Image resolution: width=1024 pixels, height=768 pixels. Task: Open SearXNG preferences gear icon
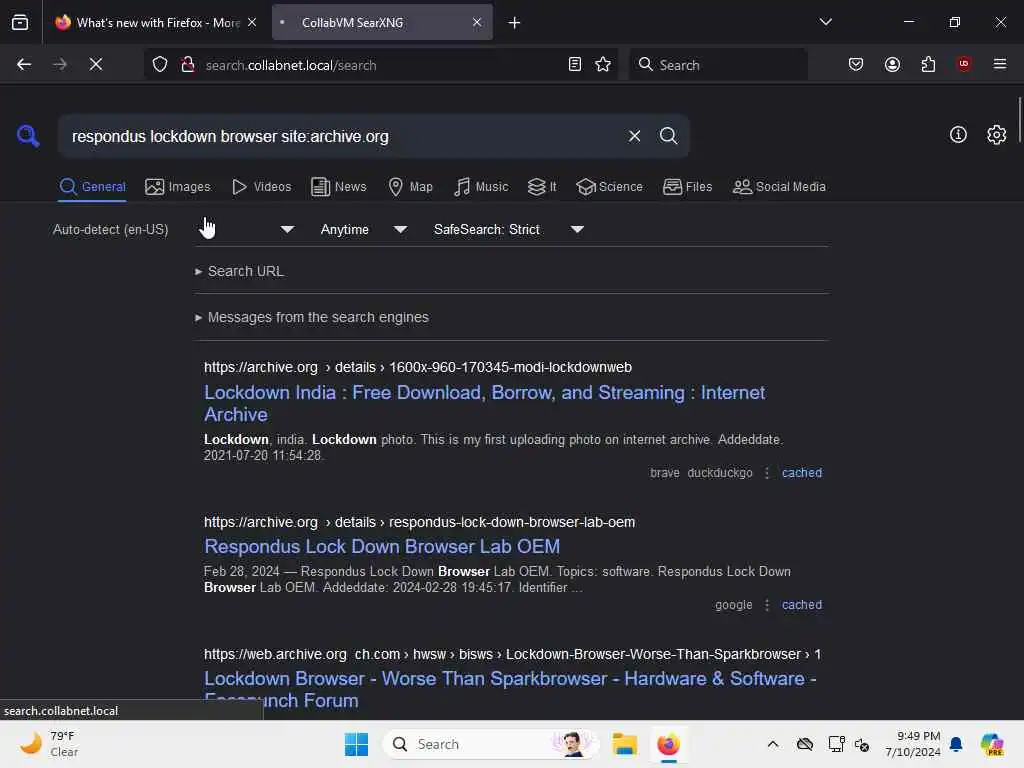[x=996, y=135]
